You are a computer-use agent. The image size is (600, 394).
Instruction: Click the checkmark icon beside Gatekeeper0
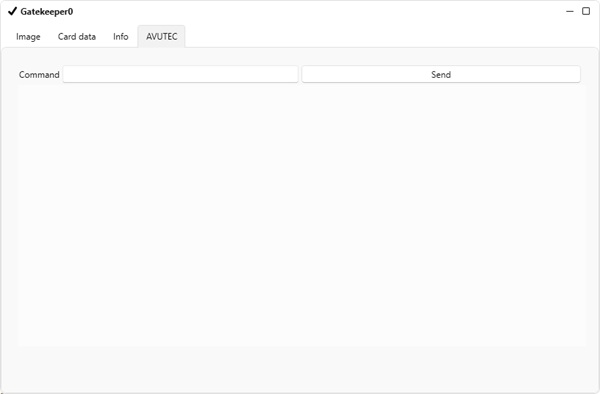(12, 11)
